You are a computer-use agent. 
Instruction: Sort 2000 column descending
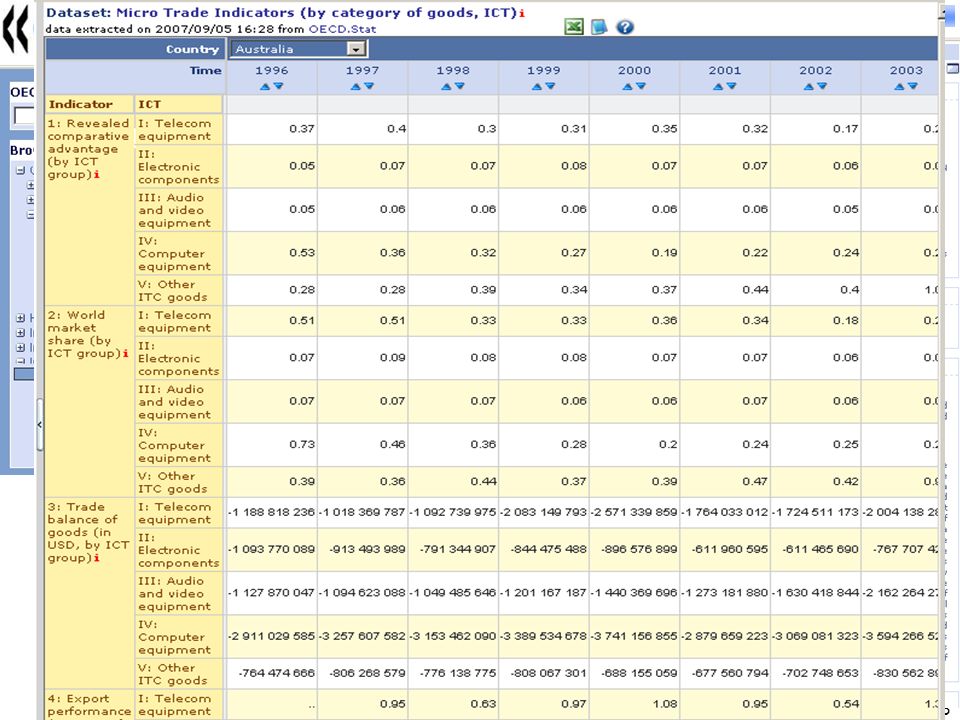(x=641, y=86)
